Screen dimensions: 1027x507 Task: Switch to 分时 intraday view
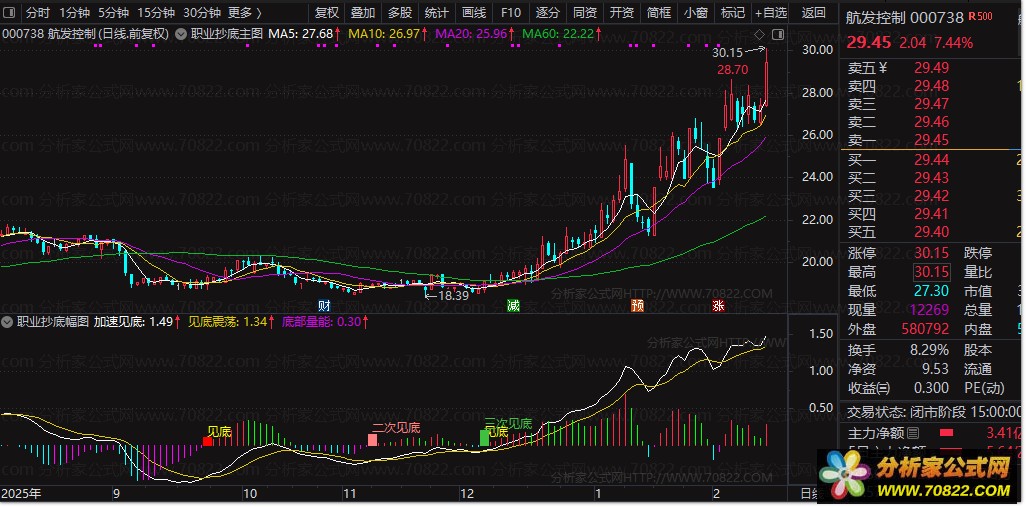(x=37, y=12)
